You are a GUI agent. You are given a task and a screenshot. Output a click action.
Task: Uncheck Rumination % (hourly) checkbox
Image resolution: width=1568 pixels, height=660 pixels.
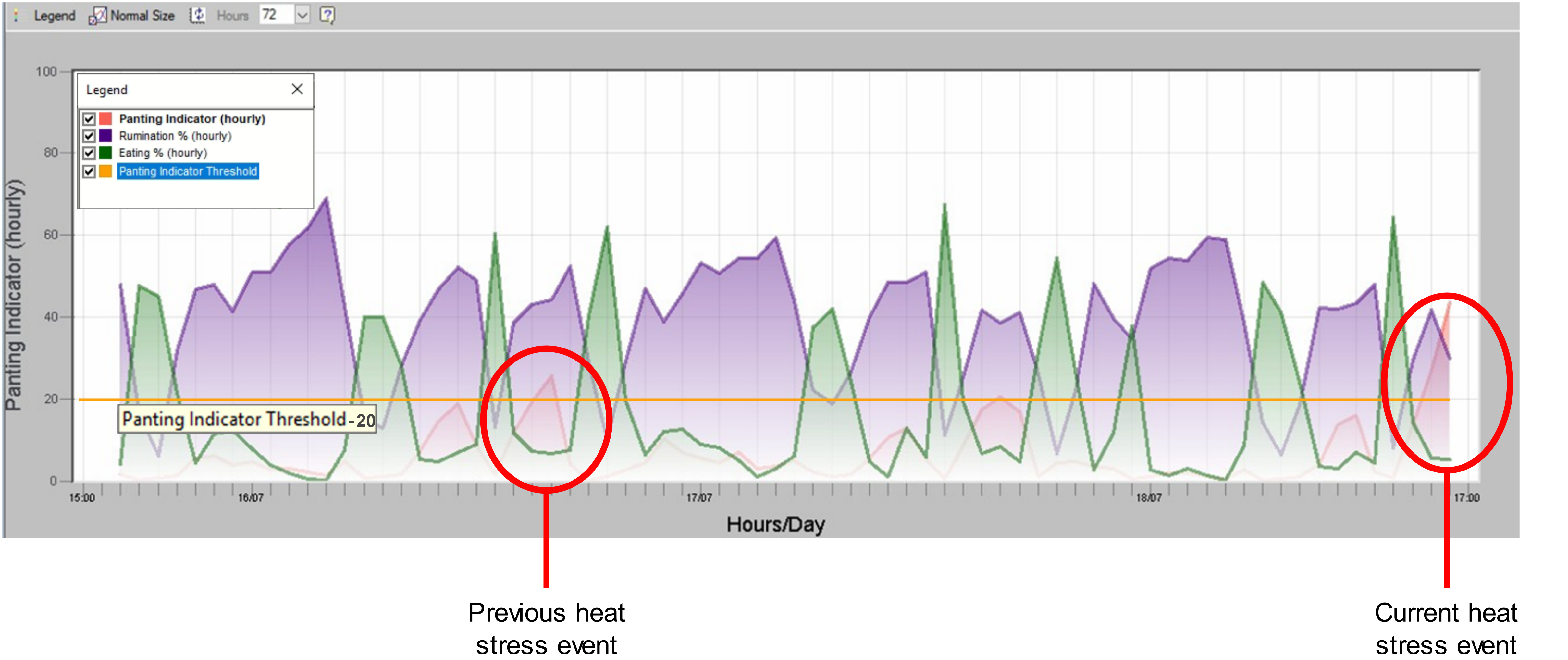pyautogui.click(x=90, y=136)
